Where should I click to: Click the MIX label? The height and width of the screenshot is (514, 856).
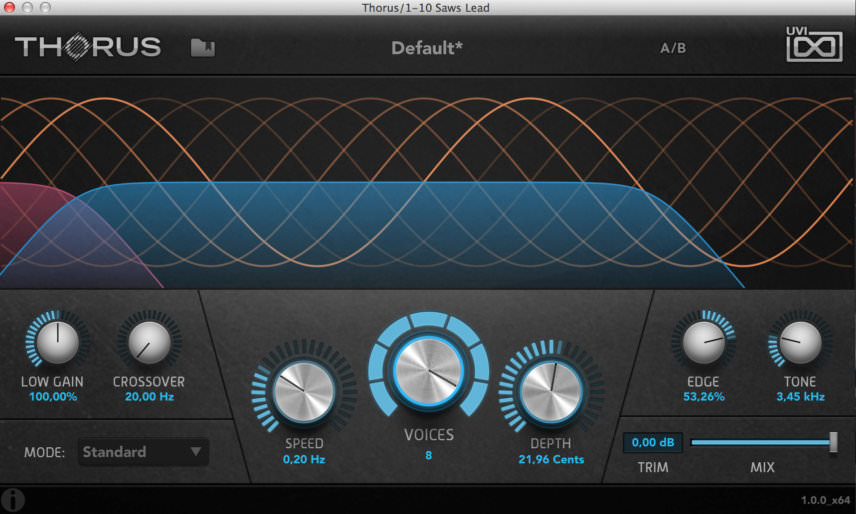pyautogui.click(x=762, y=468)
